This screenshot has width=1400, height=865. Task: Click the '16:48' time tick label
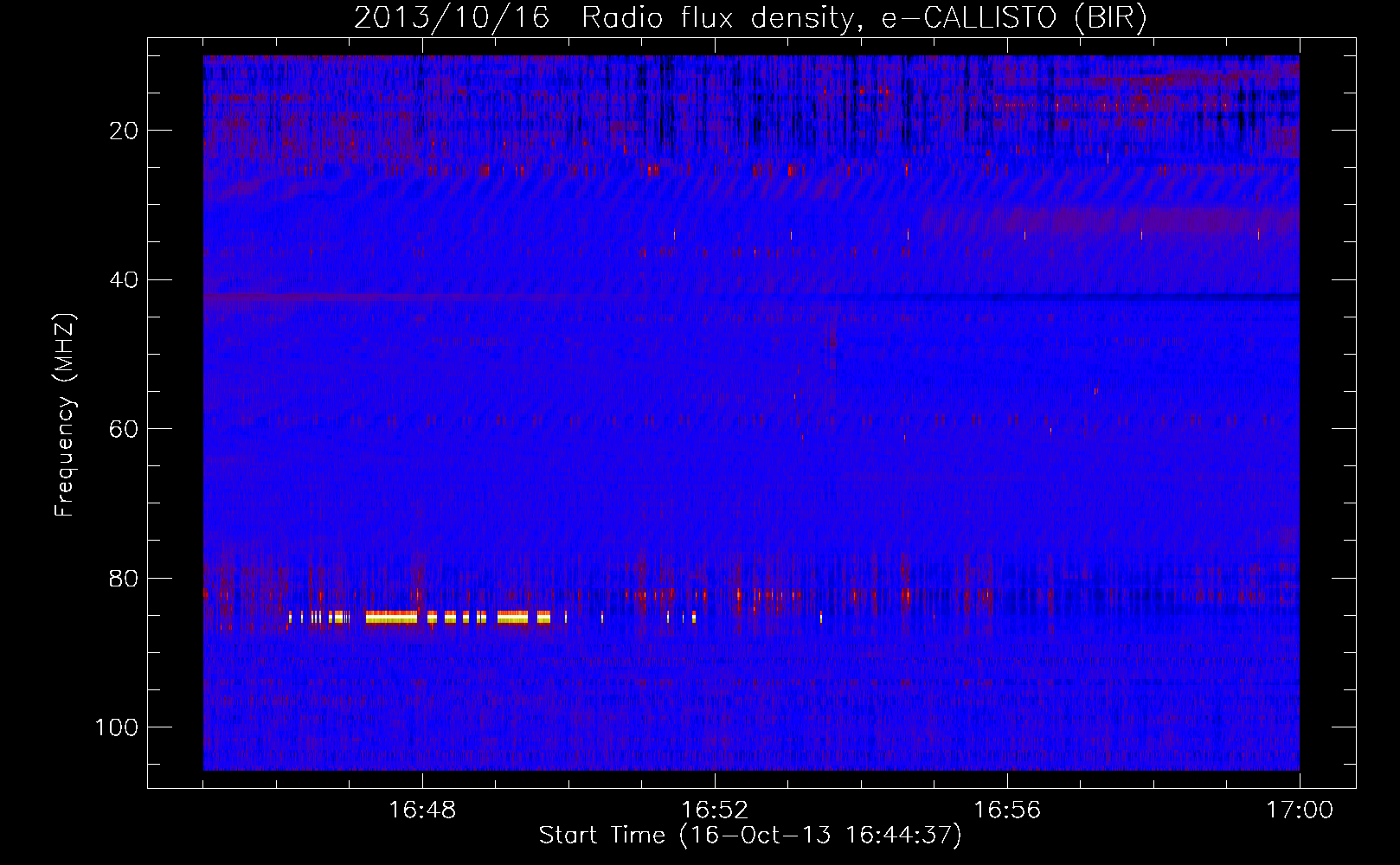coord(422,811)
